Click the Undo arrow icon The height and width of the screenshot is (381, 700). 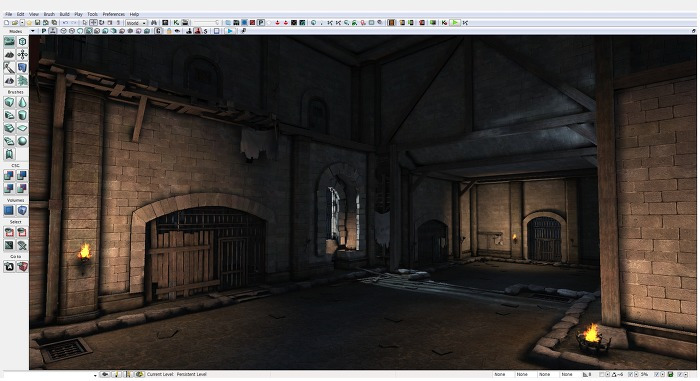(65, 23)
